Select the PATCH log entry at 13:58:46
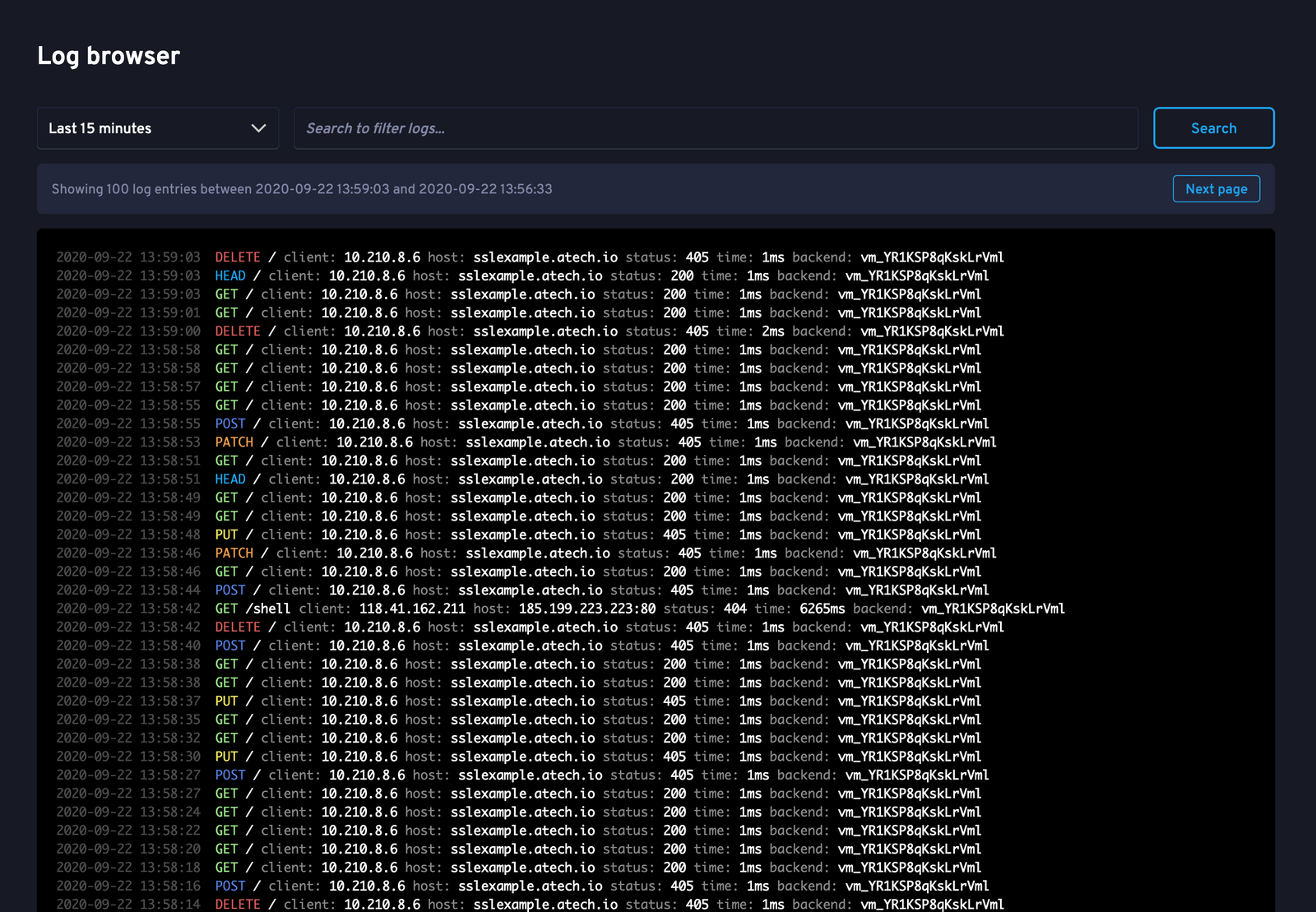The image size is (1316, 912). click(526, 553)
